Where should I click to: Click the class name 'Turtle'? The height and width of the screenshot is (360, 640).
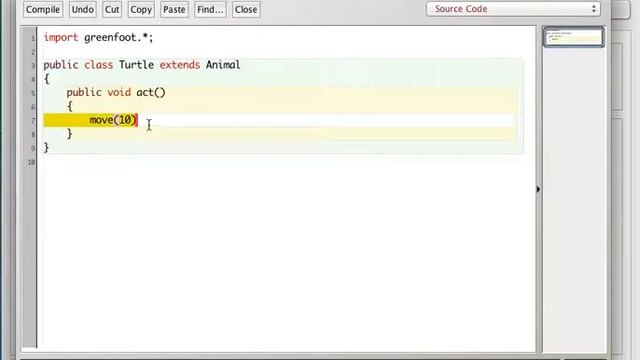136,65
